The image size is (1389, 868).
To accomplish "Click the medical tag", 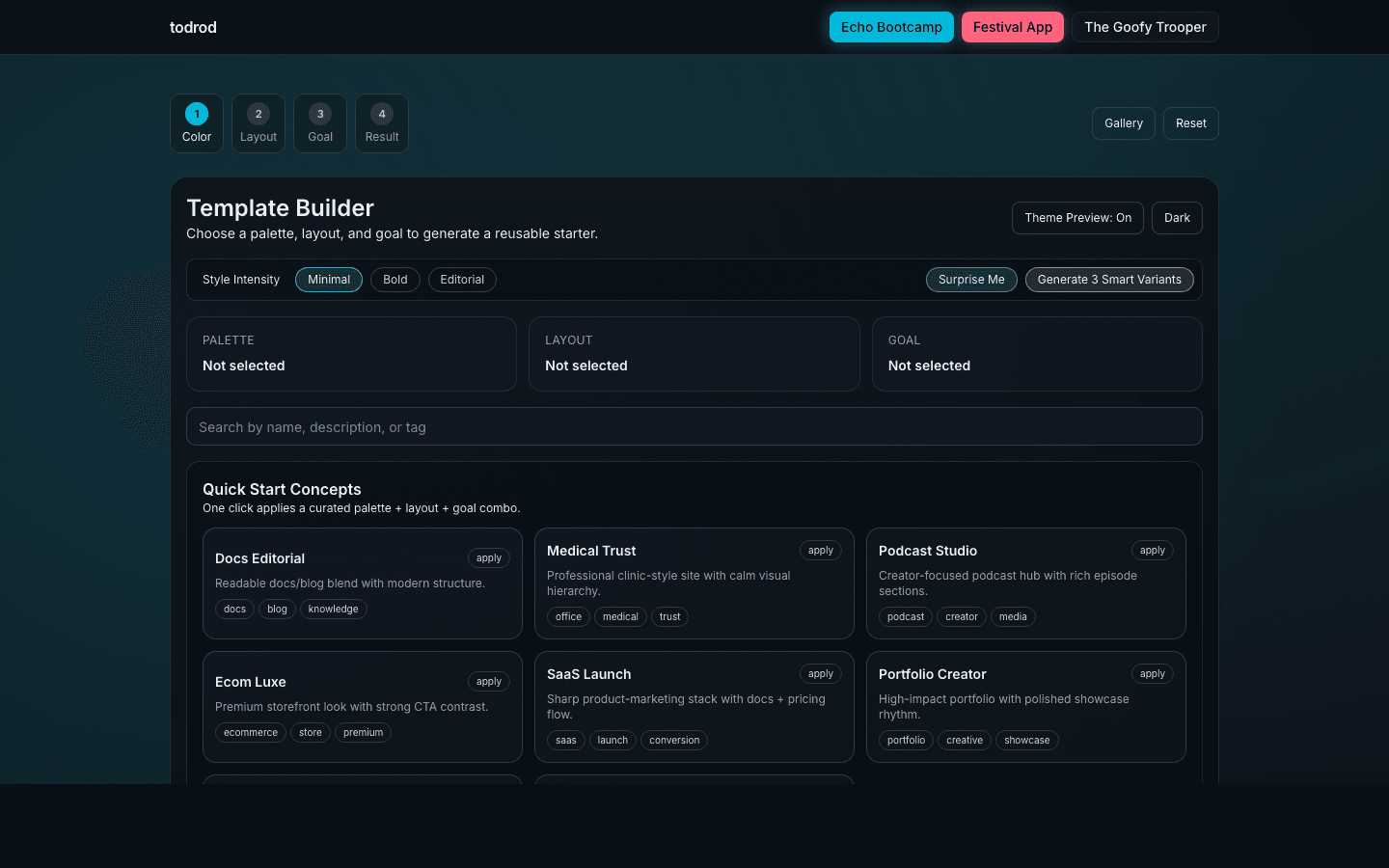I will click(x=620, y=617).
